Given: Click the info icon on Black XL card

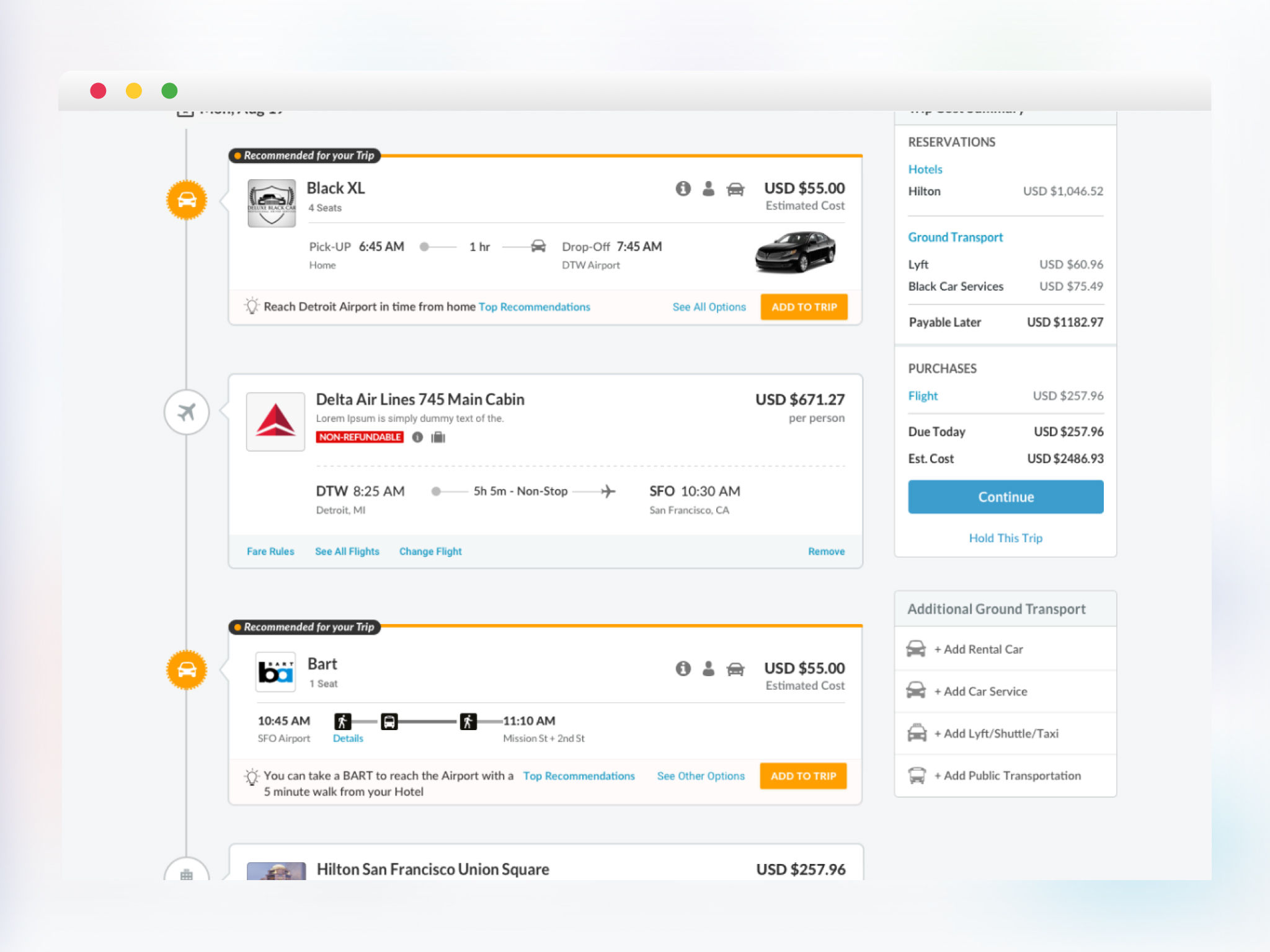Looking at the screenshot, I should (x=683, y=188).
